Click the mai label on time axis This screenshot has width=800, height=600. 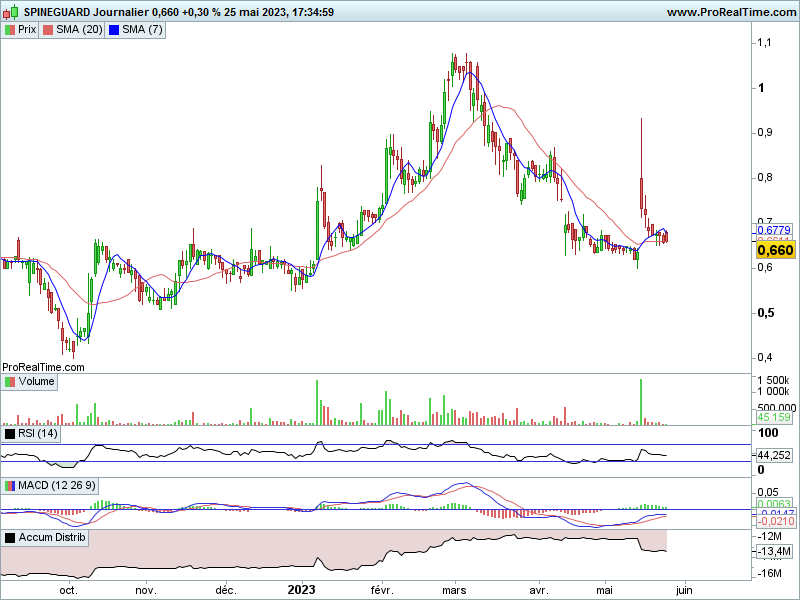pyautogui.click(x=604, y=590)
